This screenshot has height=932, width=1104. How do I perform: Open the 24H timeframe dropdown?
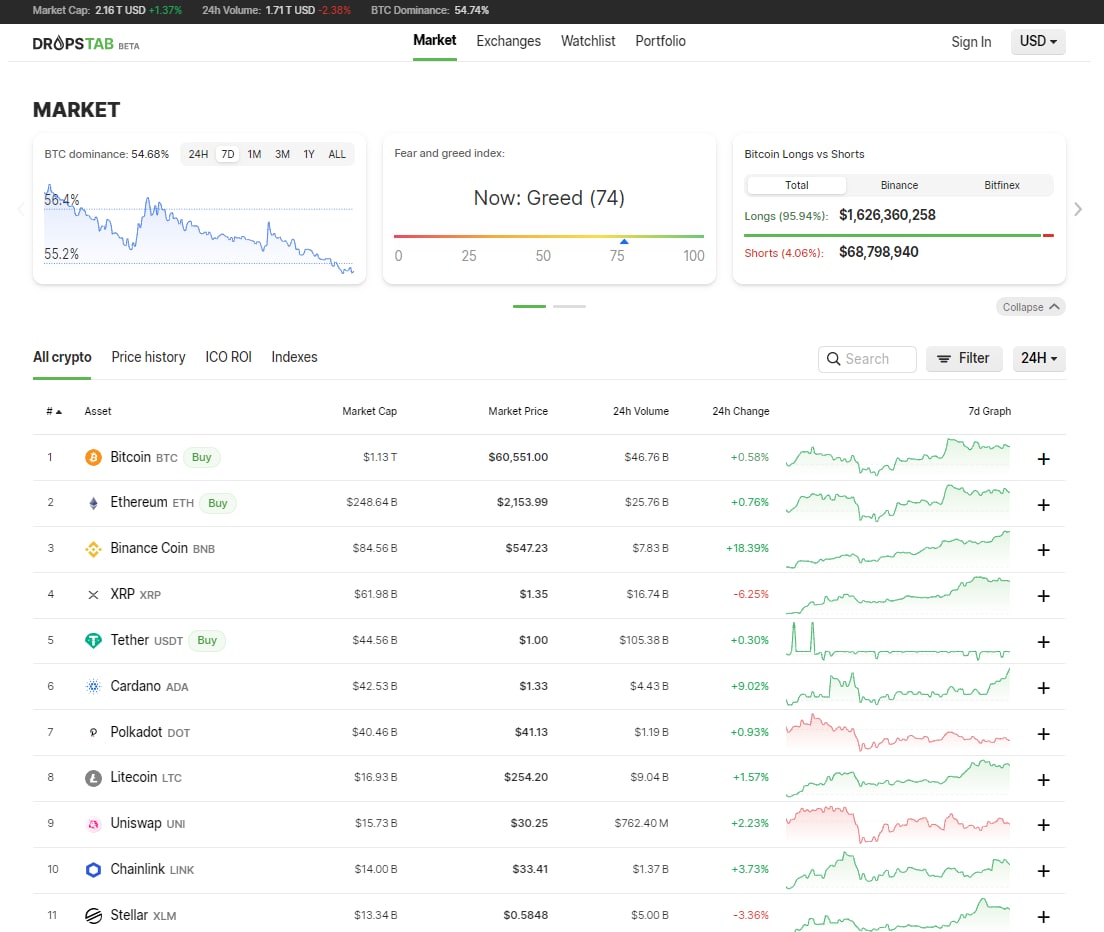(x=1039, y=358)
